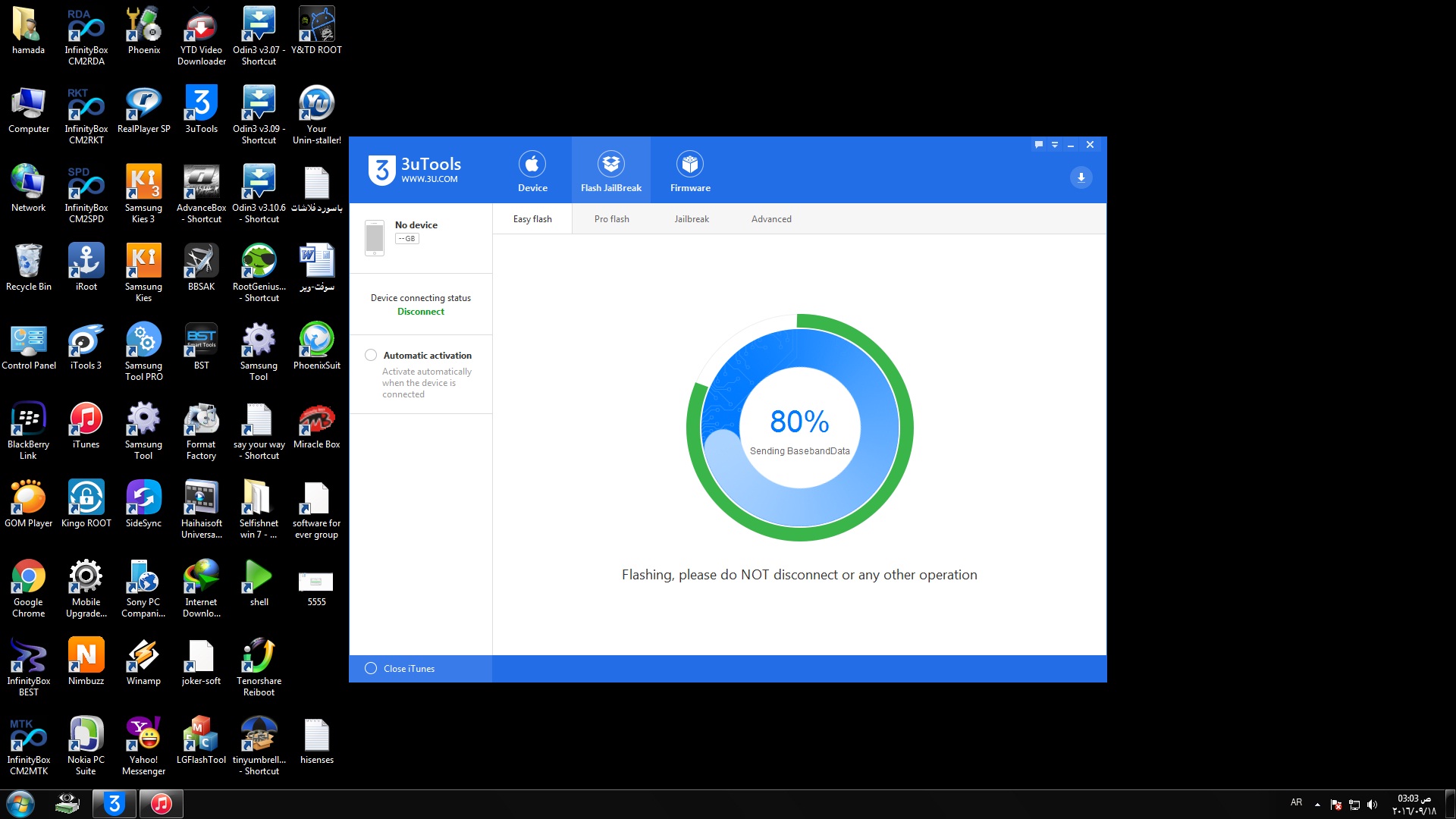This screenshot has width=1456, height=819.
Task: Select the Yahoo! Messenger desktop icon
Action: (x=144, y=745)
